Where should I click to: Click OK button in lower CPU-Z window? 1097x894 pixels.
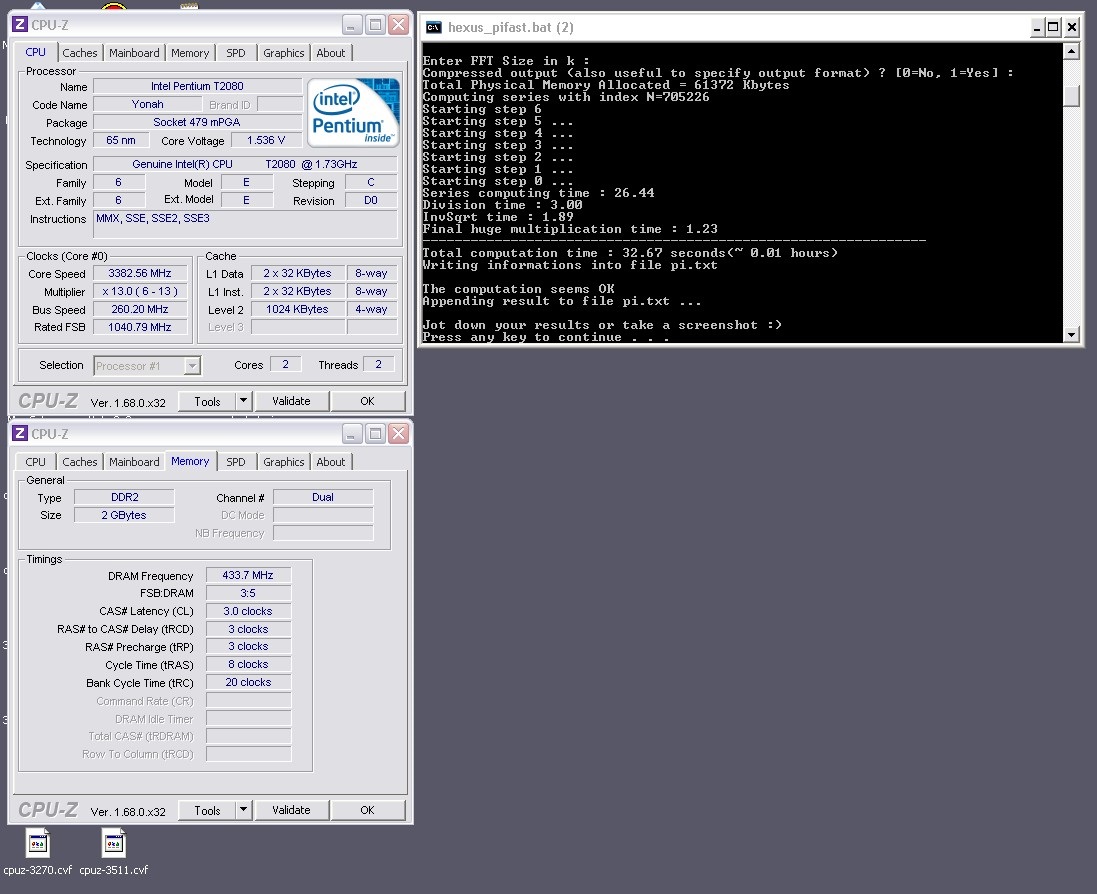367,810
